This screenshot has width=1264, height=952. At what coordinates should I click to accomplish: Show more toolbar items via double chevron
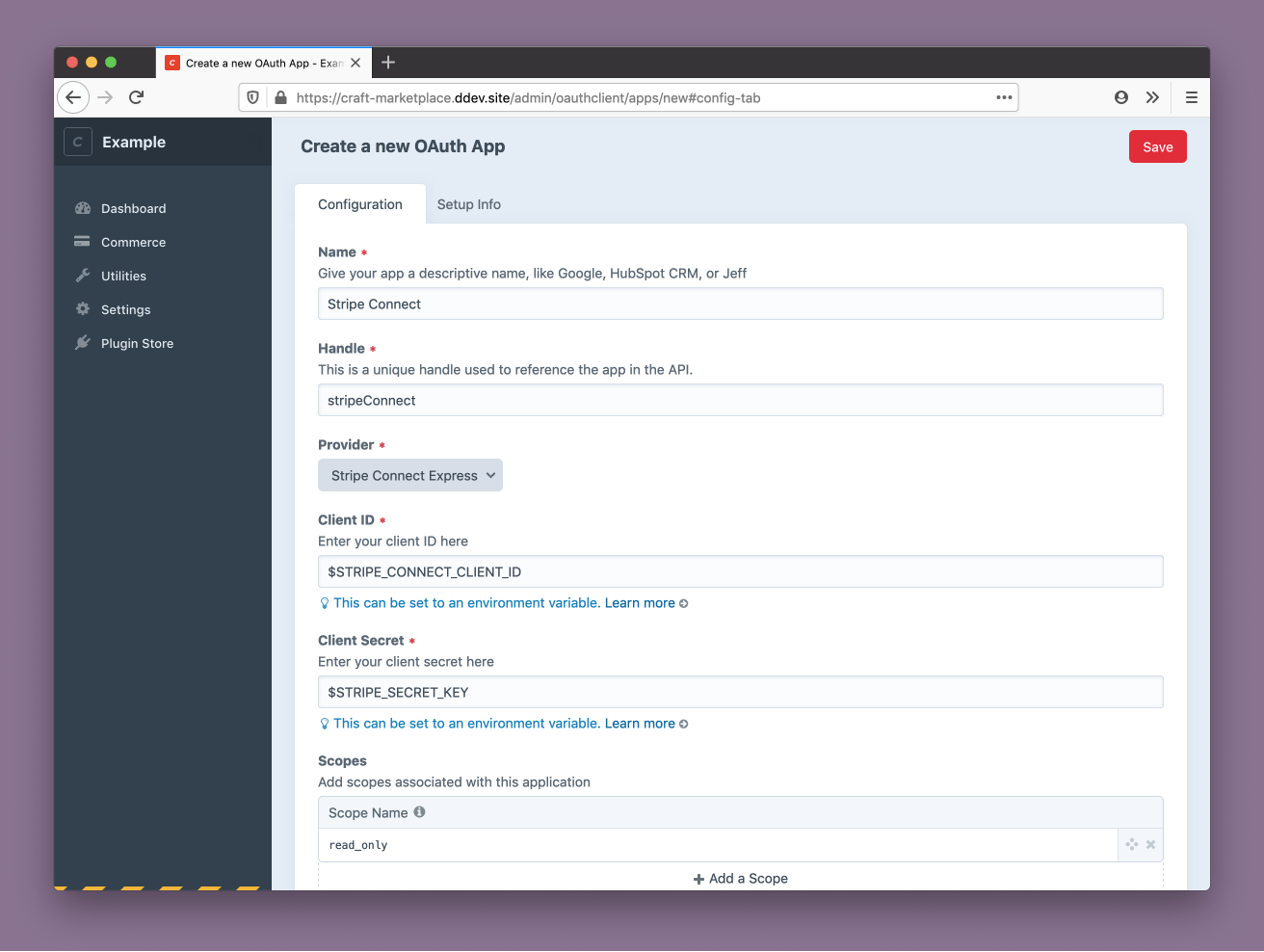[x=1152, y=97]
